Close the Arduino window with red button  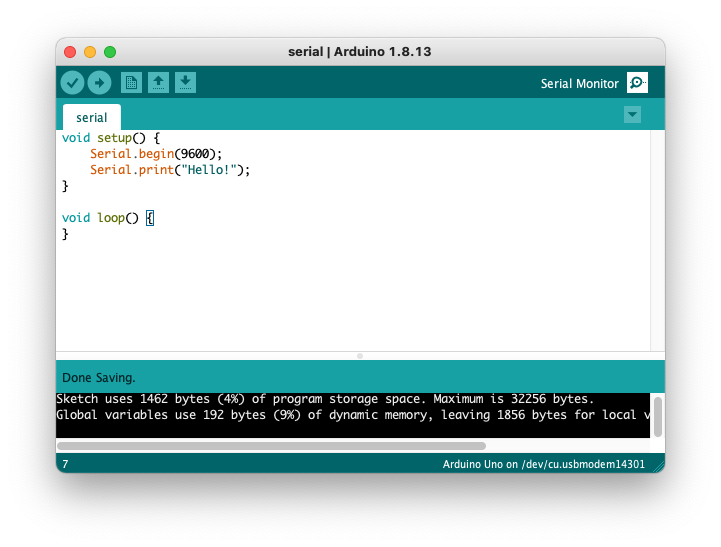click(x=70, y=52)
